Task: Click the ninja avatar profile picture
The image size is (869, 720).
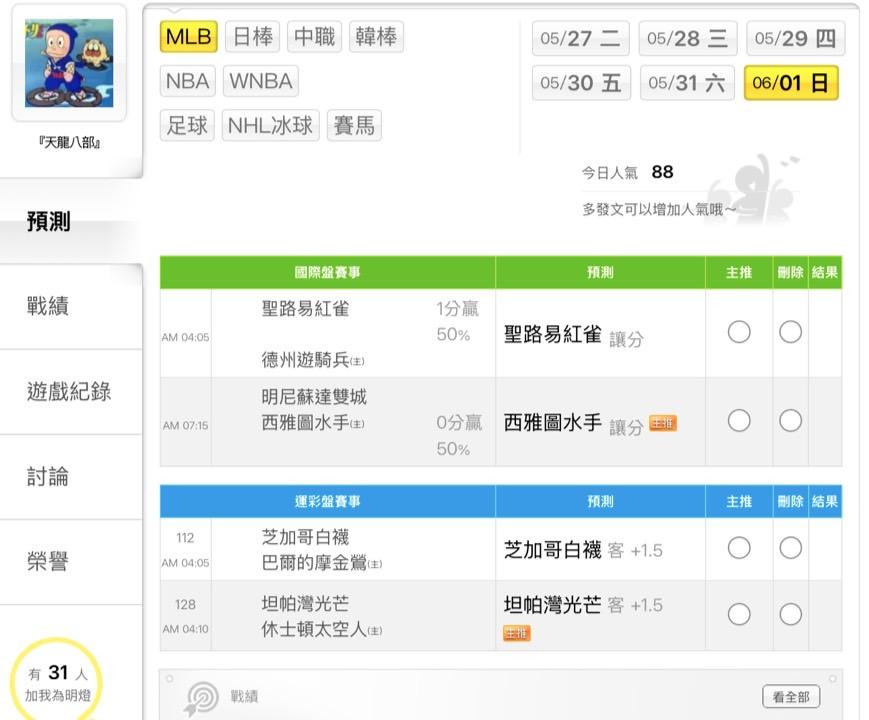Action: pyautogui.click(x=69, y=63)
